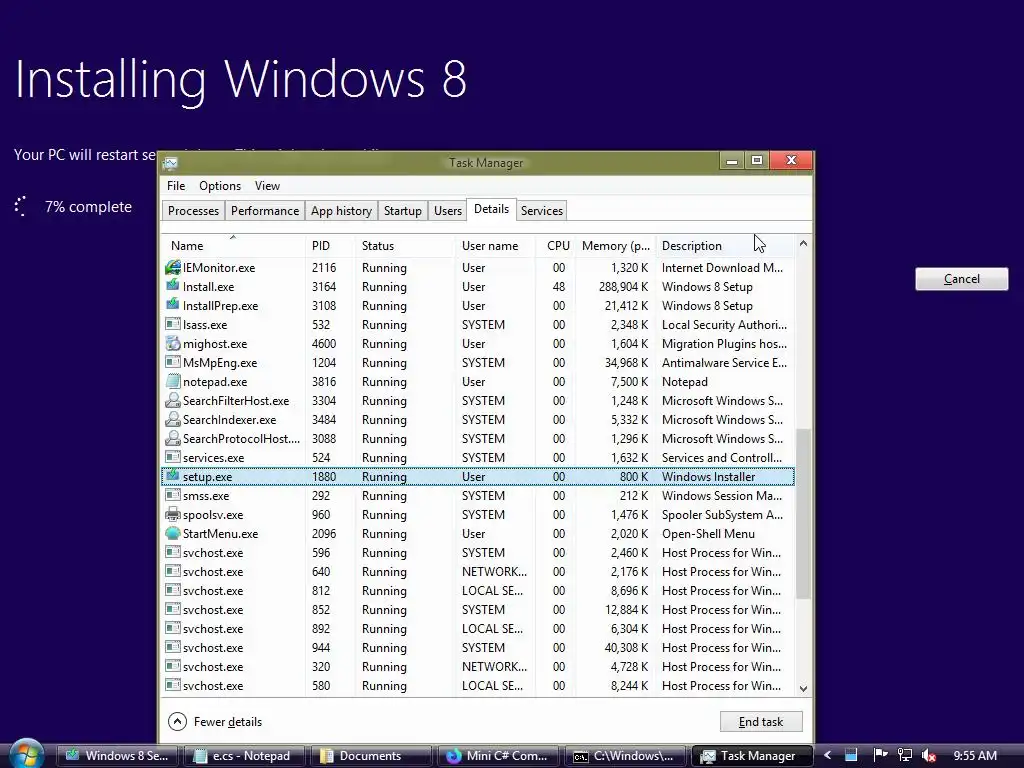Click the NETWORK... user name for PID 640
Image resolution: width=1024 pixels, height=768 pixels.
[x=494, y=571]
